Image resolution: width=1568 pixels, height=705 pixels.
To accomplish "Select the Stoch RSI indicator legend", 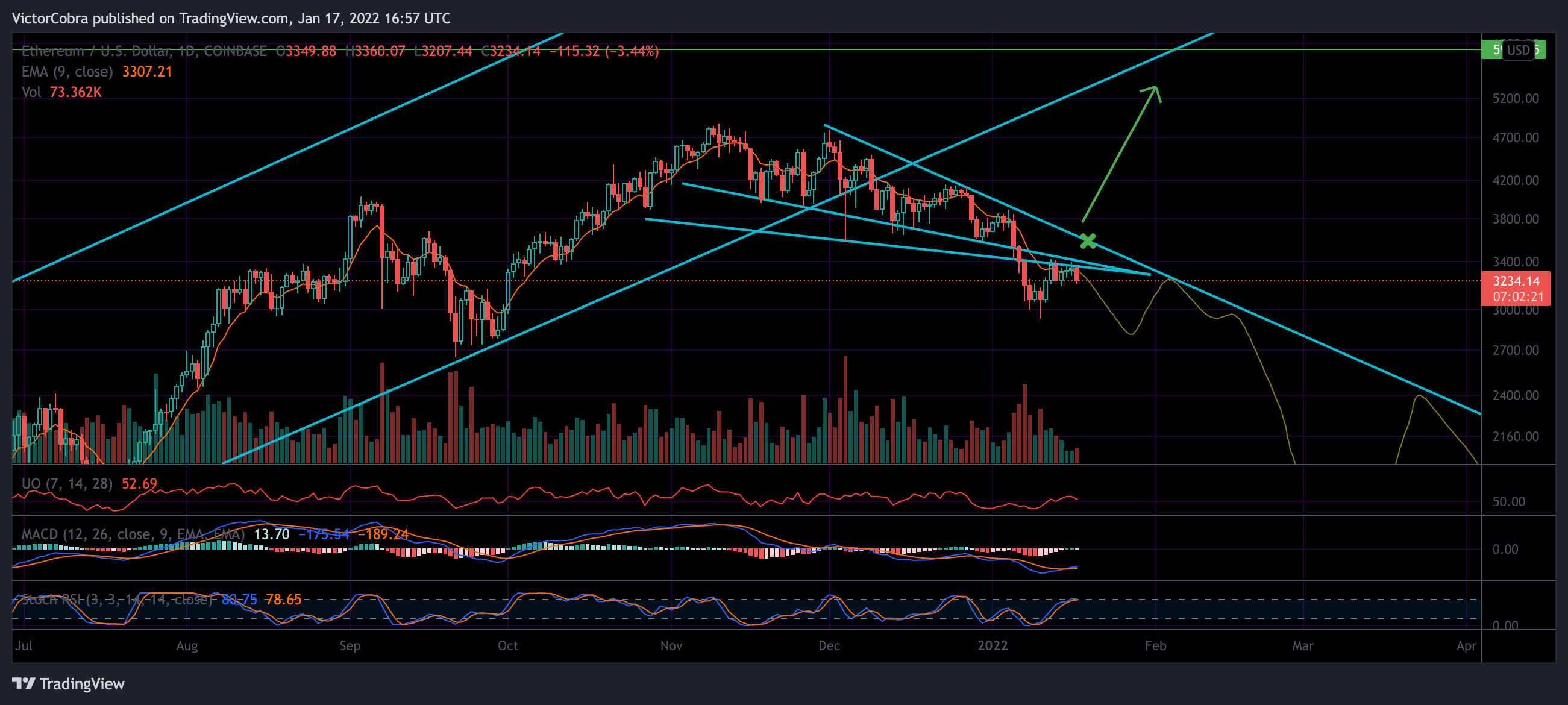I will click(x=117, y=599).
